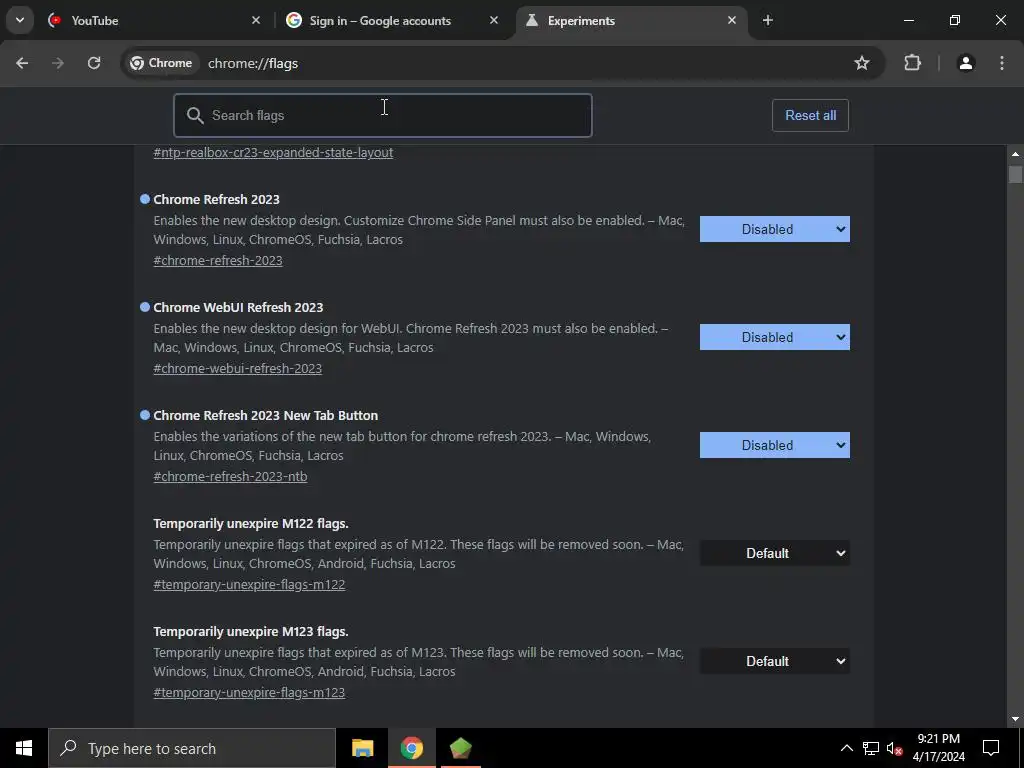Click the scrollbar up arrow
The height and width of the screenshot is (768, 1024).
(1015, 154)
